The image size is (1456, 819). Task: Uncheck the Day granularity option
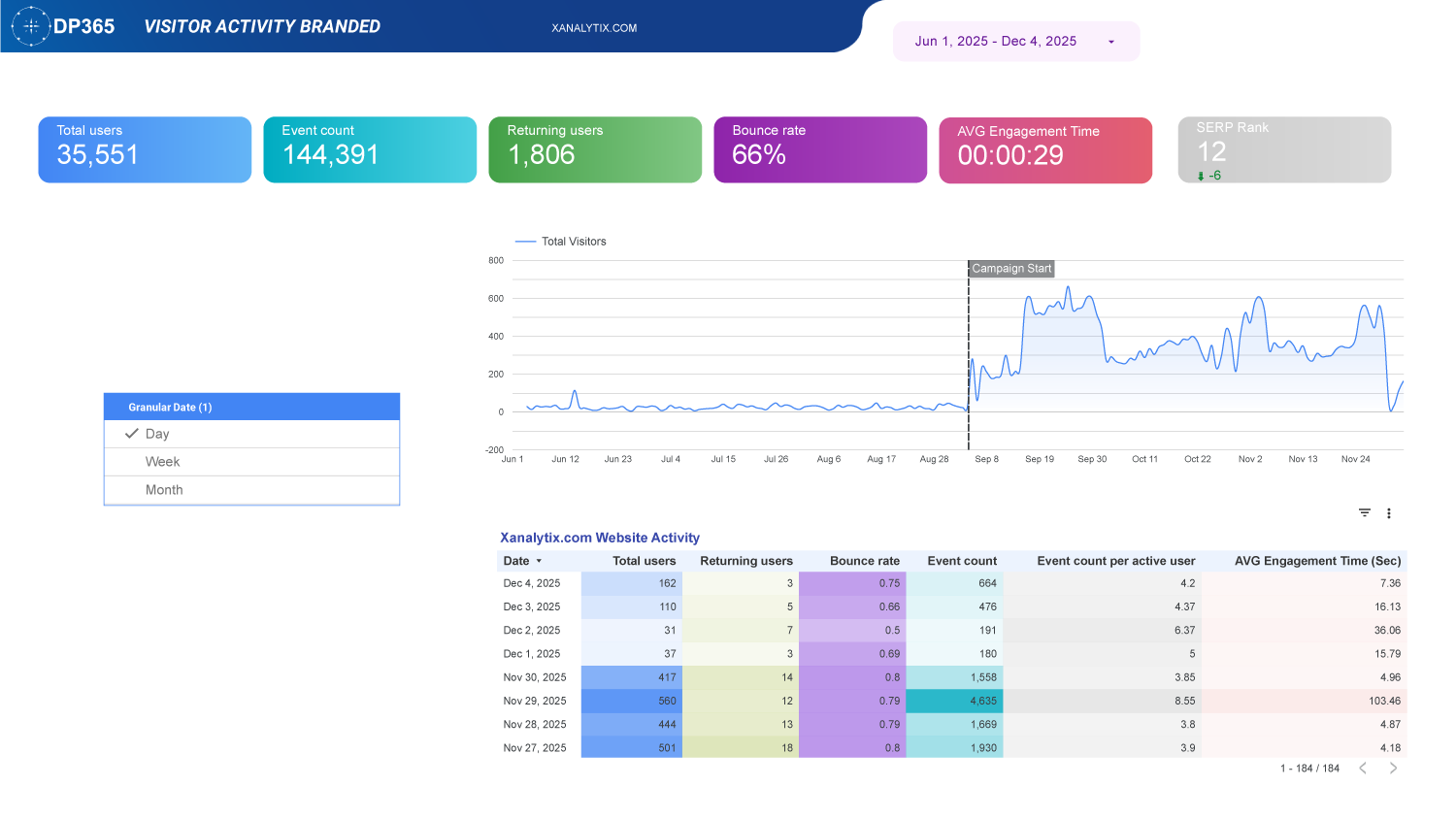(165, 433)
